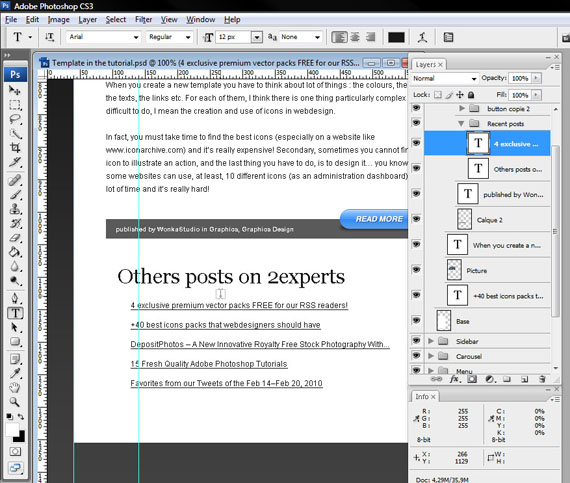The width and height of the screenshot is (570, 483).
Task: Click the left align text button
Action: [339, 37]
